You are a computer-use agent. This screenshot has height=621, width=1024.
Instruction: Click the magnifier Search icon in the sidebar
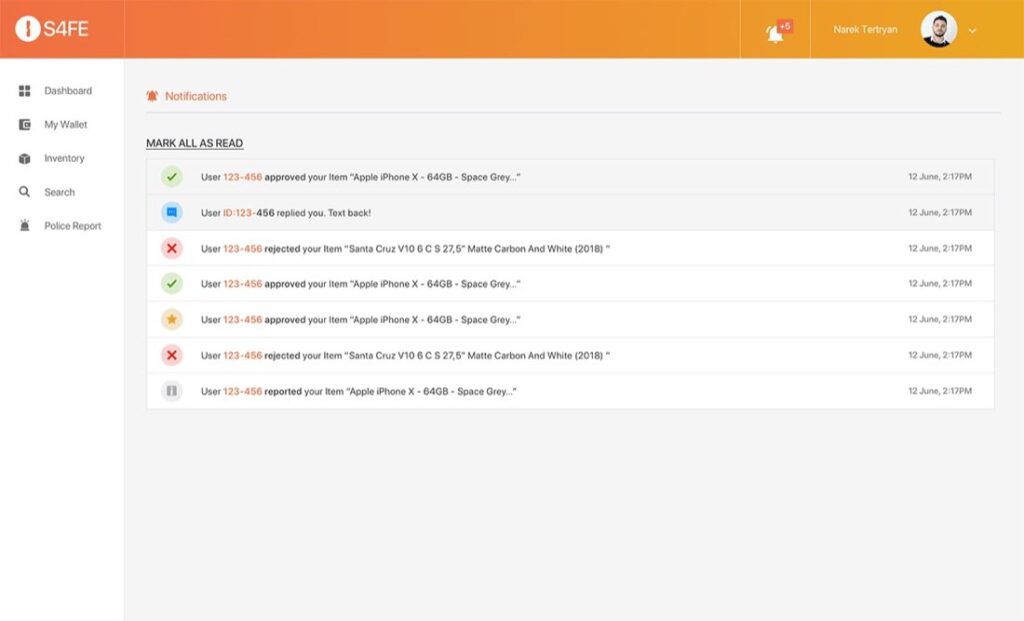coord(25,192)
